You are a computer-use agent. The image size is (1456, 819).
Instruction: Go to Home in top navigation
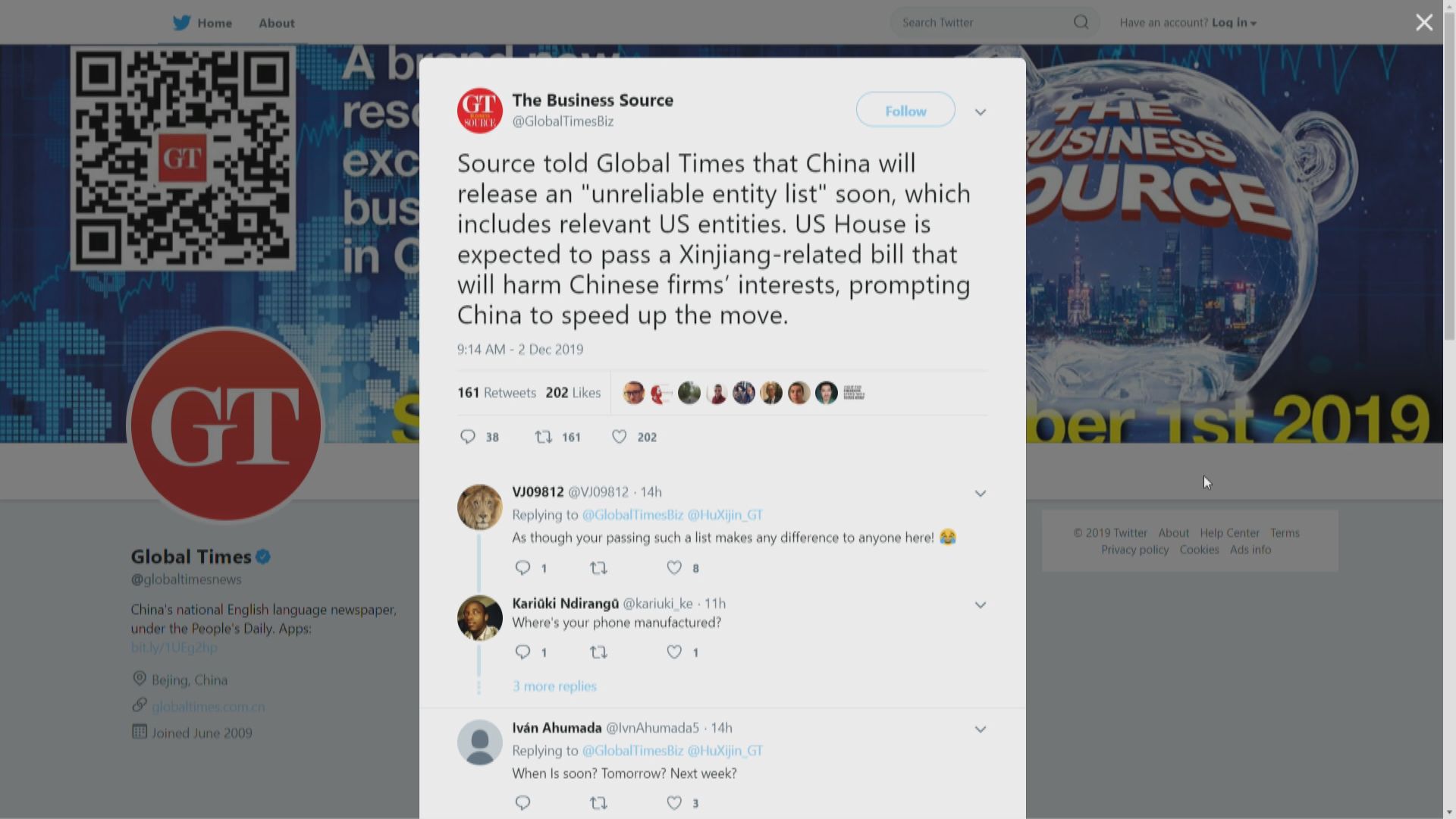point(215,23)
